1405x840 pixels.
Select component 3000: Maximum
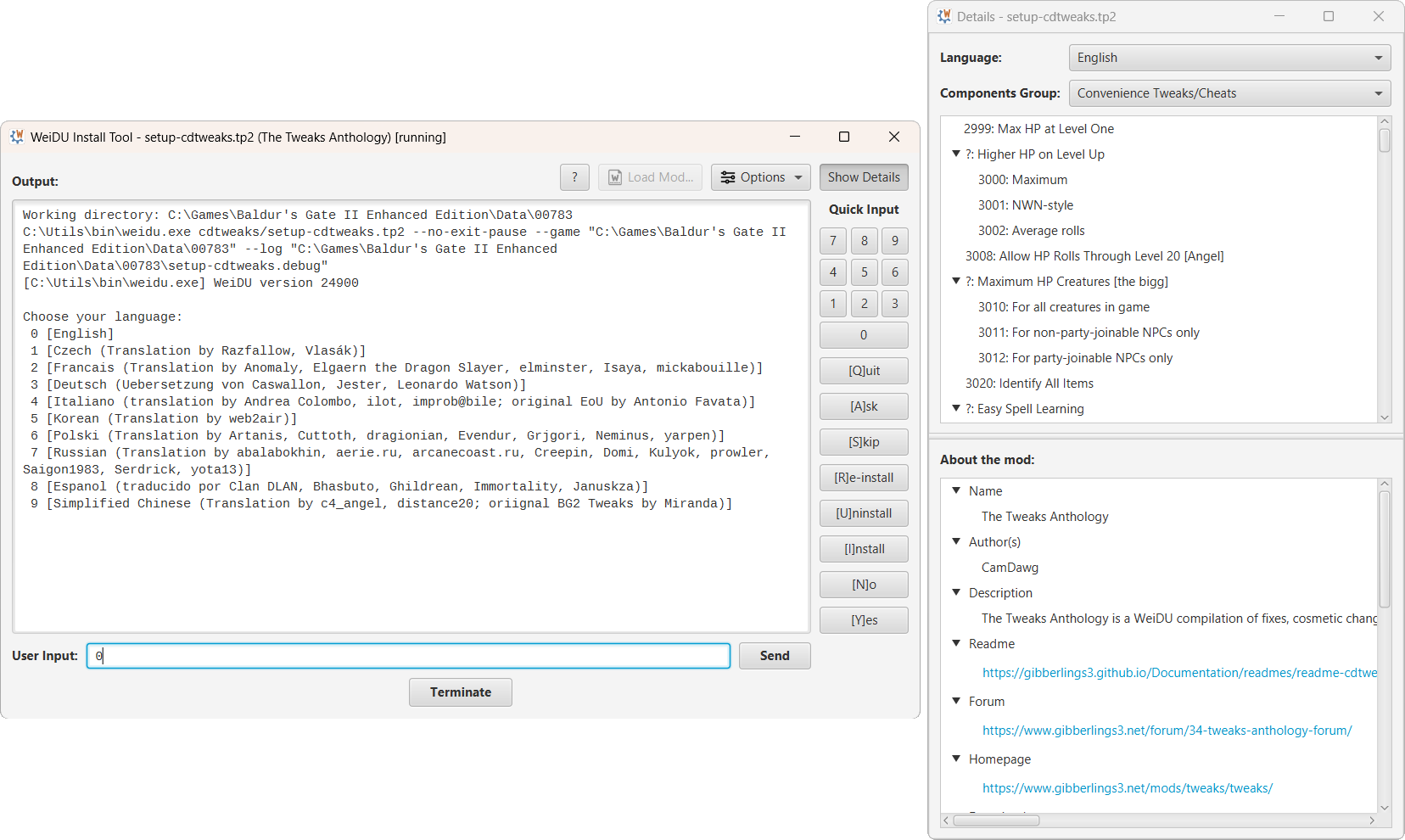click(1022, 180)
